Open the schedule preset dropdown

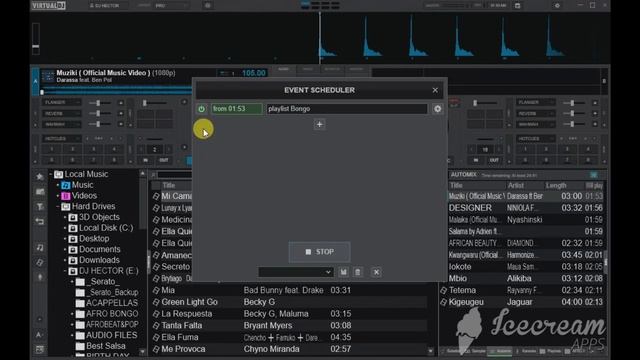pyautogui.click(x=296, y=272)
